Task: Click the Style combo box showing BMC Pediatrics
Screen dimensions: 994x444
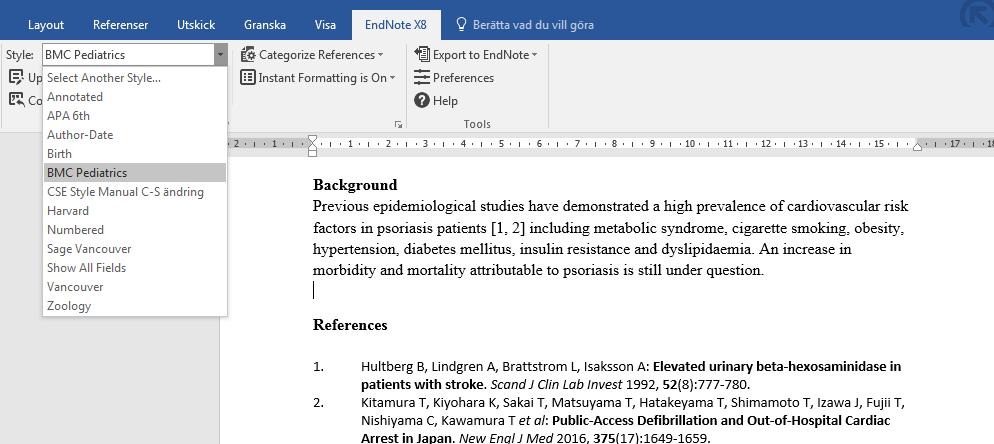Action: [x=129, y=55]
